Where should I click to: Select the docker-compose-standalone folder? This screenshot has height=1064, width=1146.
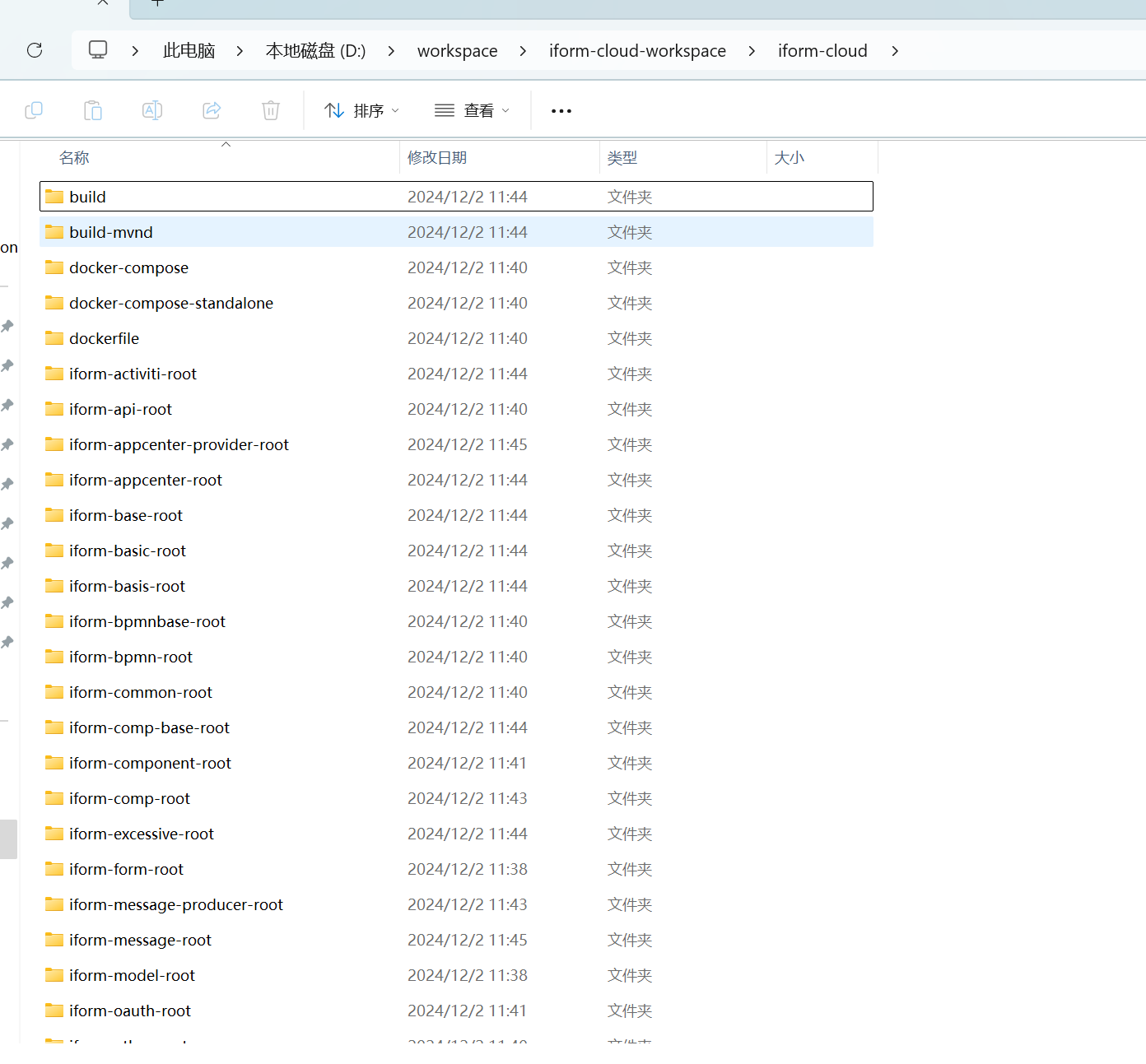[x=171, y=303]
